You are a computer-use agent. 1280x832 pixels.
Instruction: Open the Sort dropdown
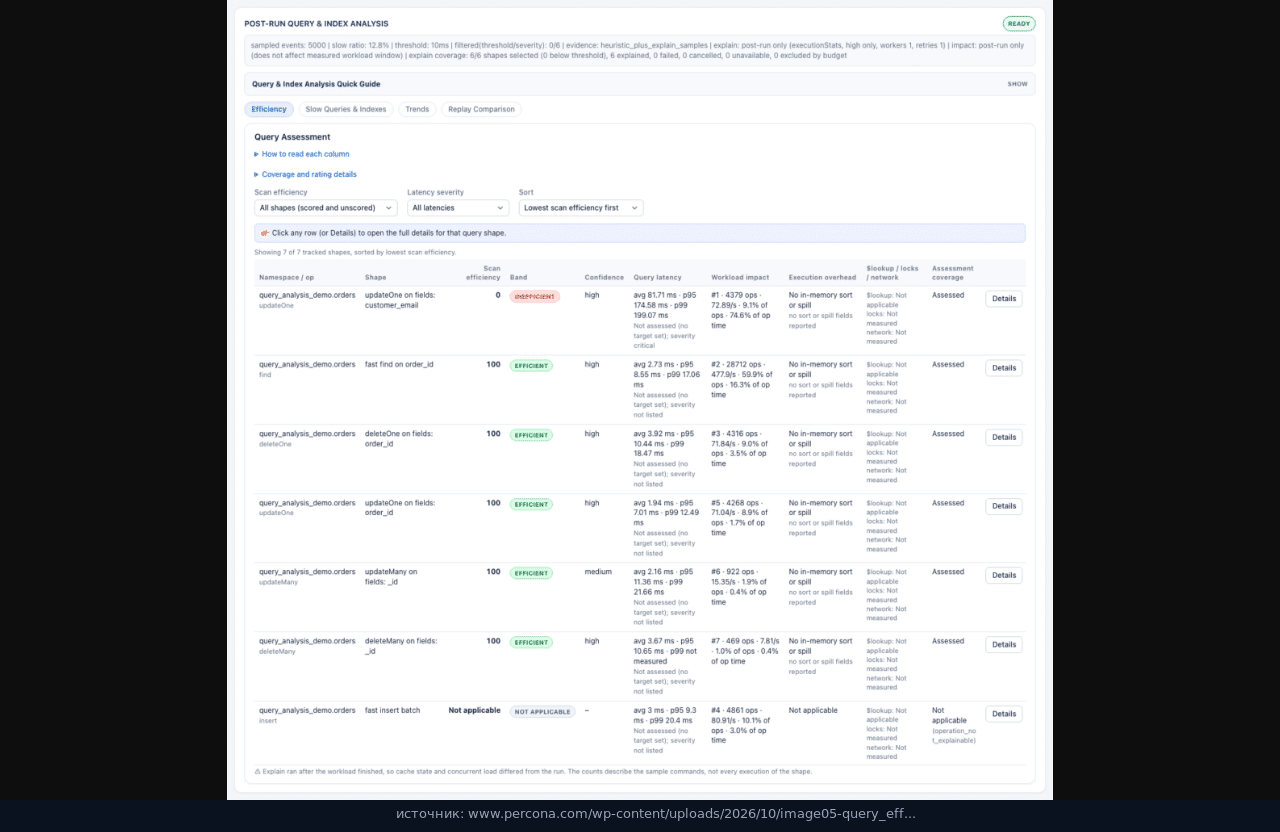pos(581,208)
